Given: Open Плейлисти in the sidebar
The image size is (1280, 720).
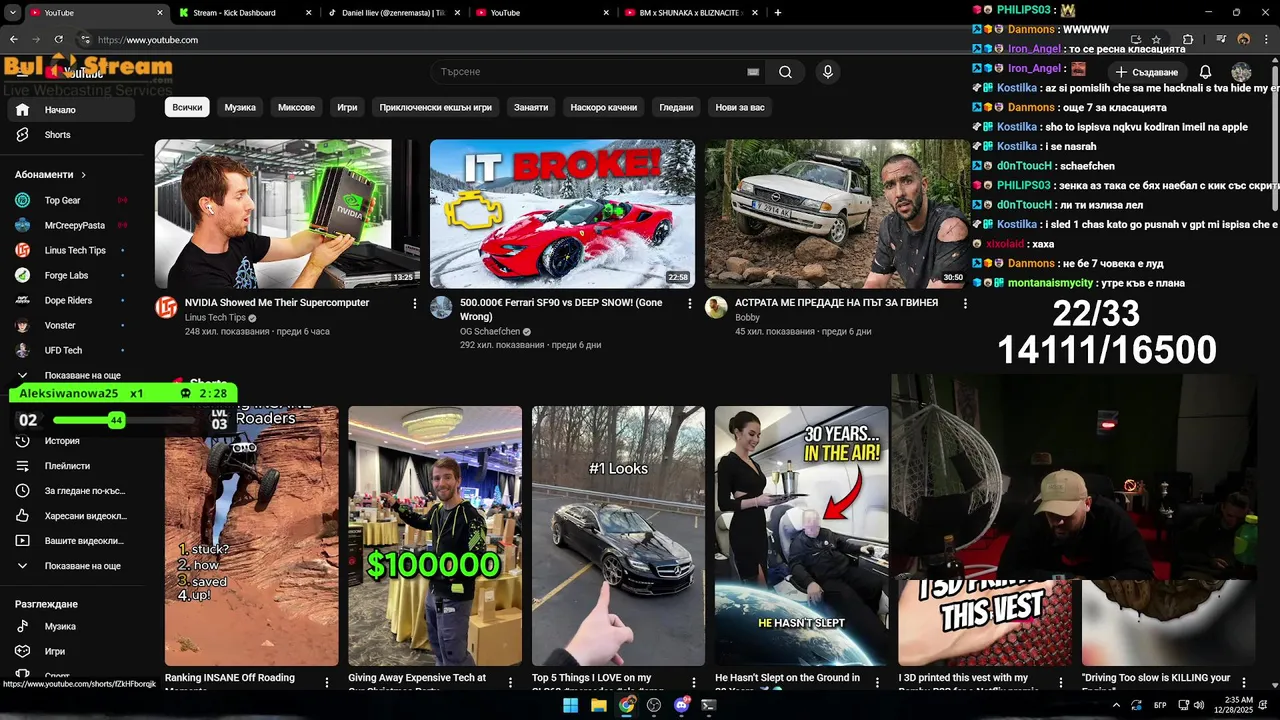Looking at the screenshot, I should coord(70,466).
